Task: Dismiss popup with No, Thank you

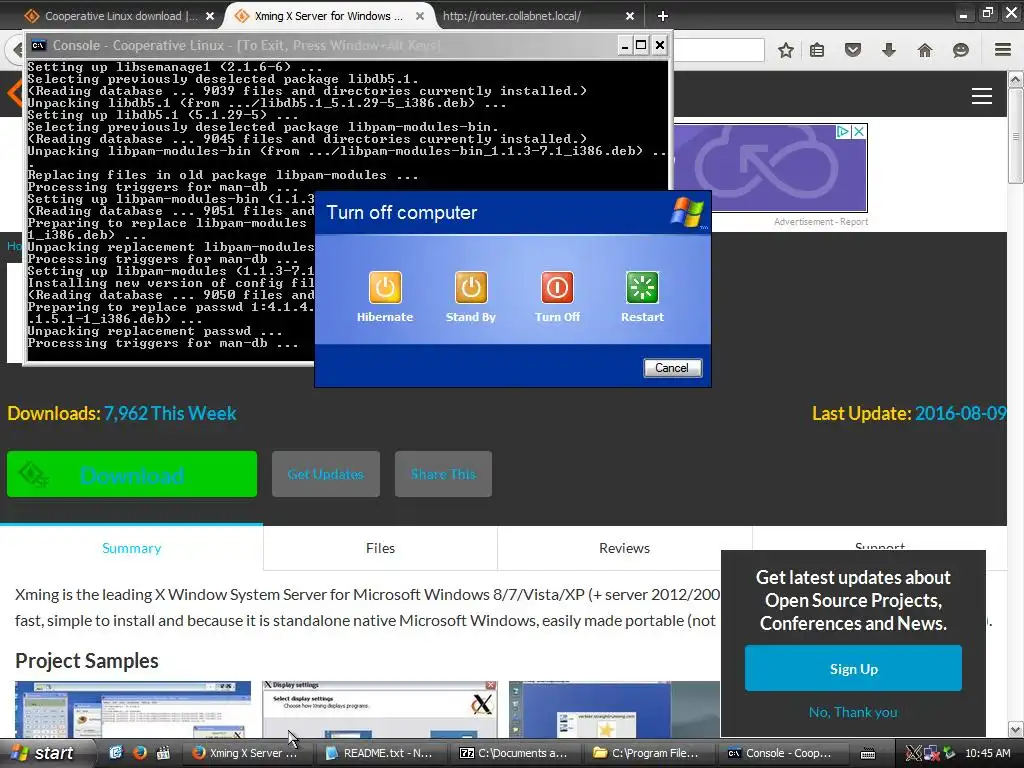Action: (853, 712)
